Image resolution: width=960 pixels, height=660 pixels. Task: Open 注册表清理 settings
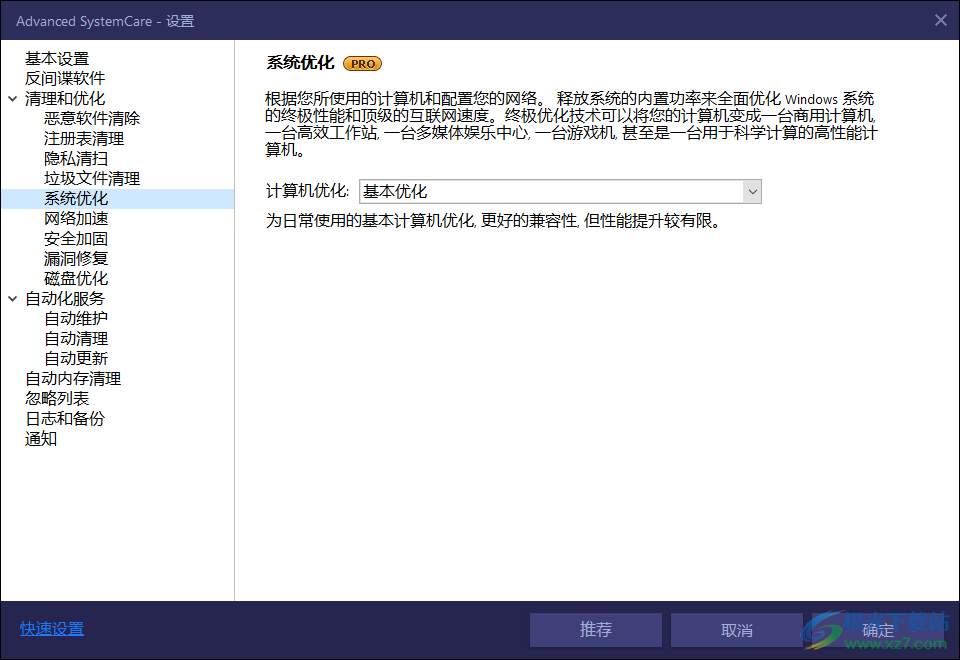(x=84, y=138)
